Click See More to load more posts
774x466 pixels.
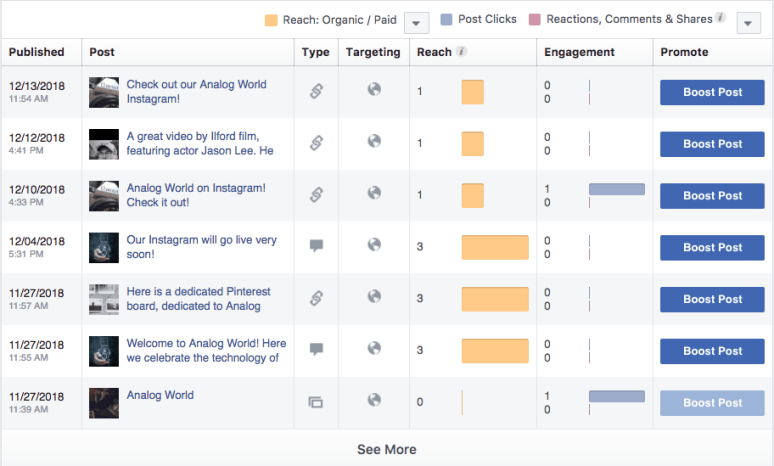point(387,449)
